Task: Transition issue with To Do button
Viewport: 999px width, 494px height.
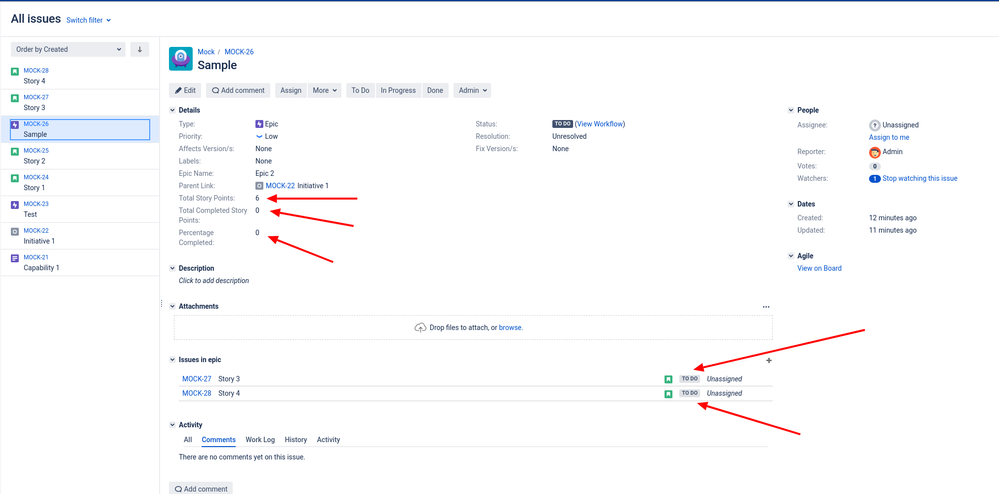Action: coord(361,91)
